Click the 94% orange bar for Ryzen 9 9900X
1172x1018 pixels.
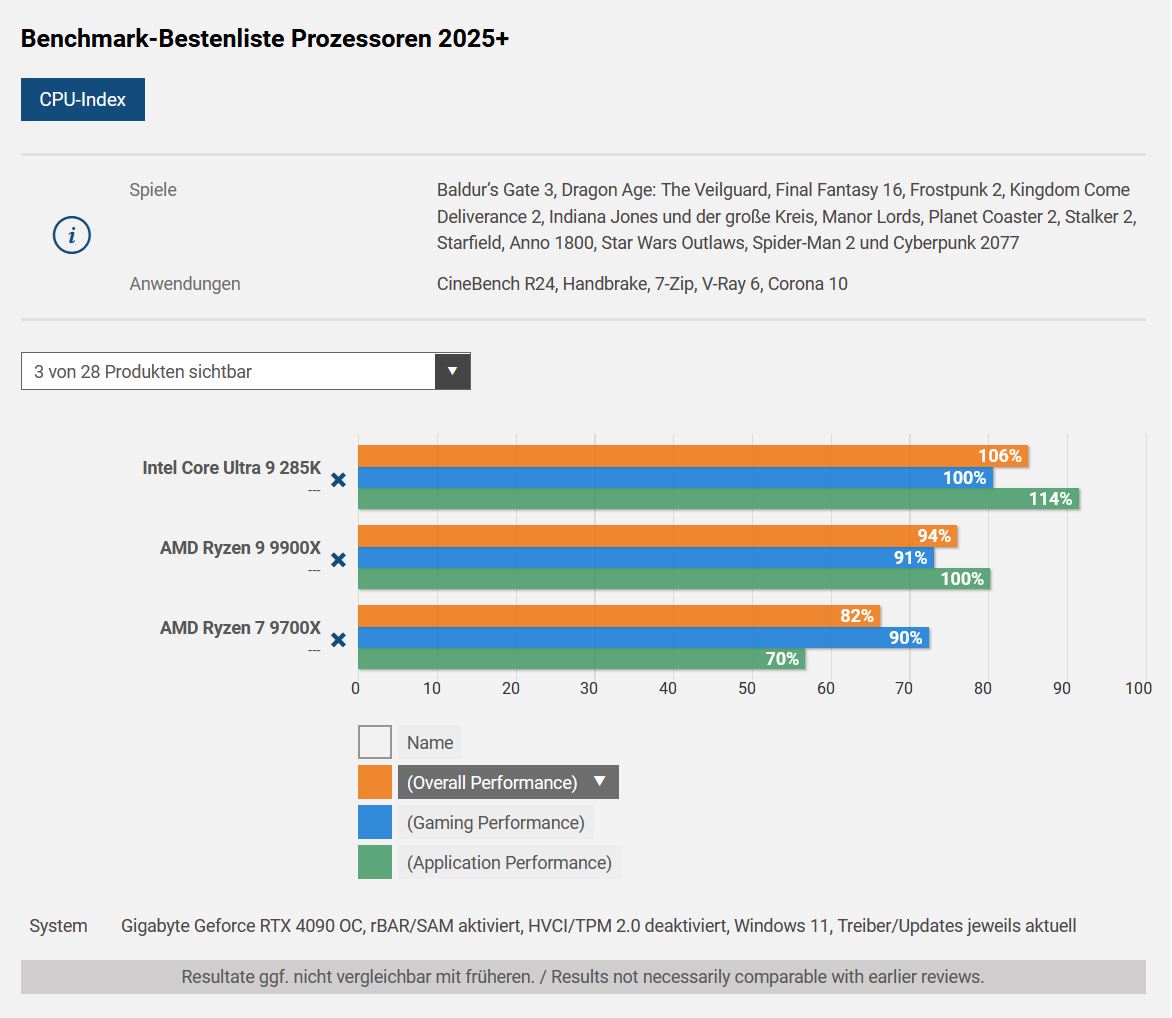tap(658, 536)
